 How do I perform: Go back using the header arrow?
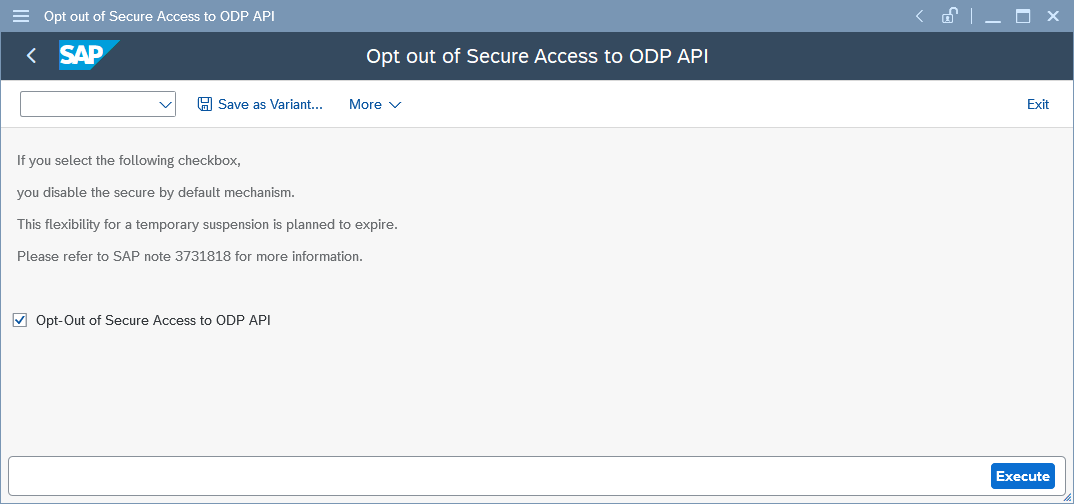pyautogui.click(x=31, y=55)
